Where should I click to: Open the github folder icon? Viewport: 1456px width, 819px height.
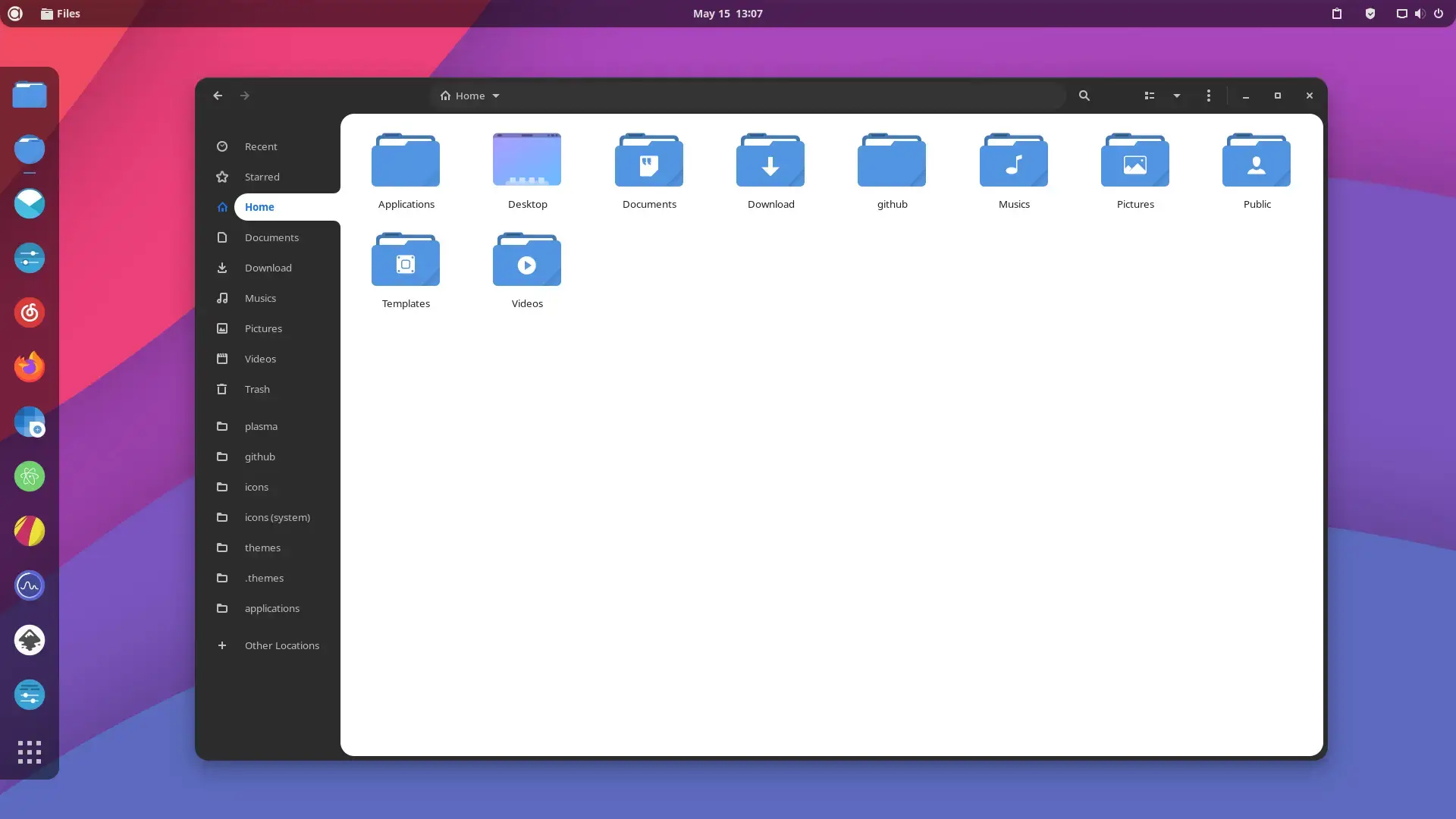[891, 160]
